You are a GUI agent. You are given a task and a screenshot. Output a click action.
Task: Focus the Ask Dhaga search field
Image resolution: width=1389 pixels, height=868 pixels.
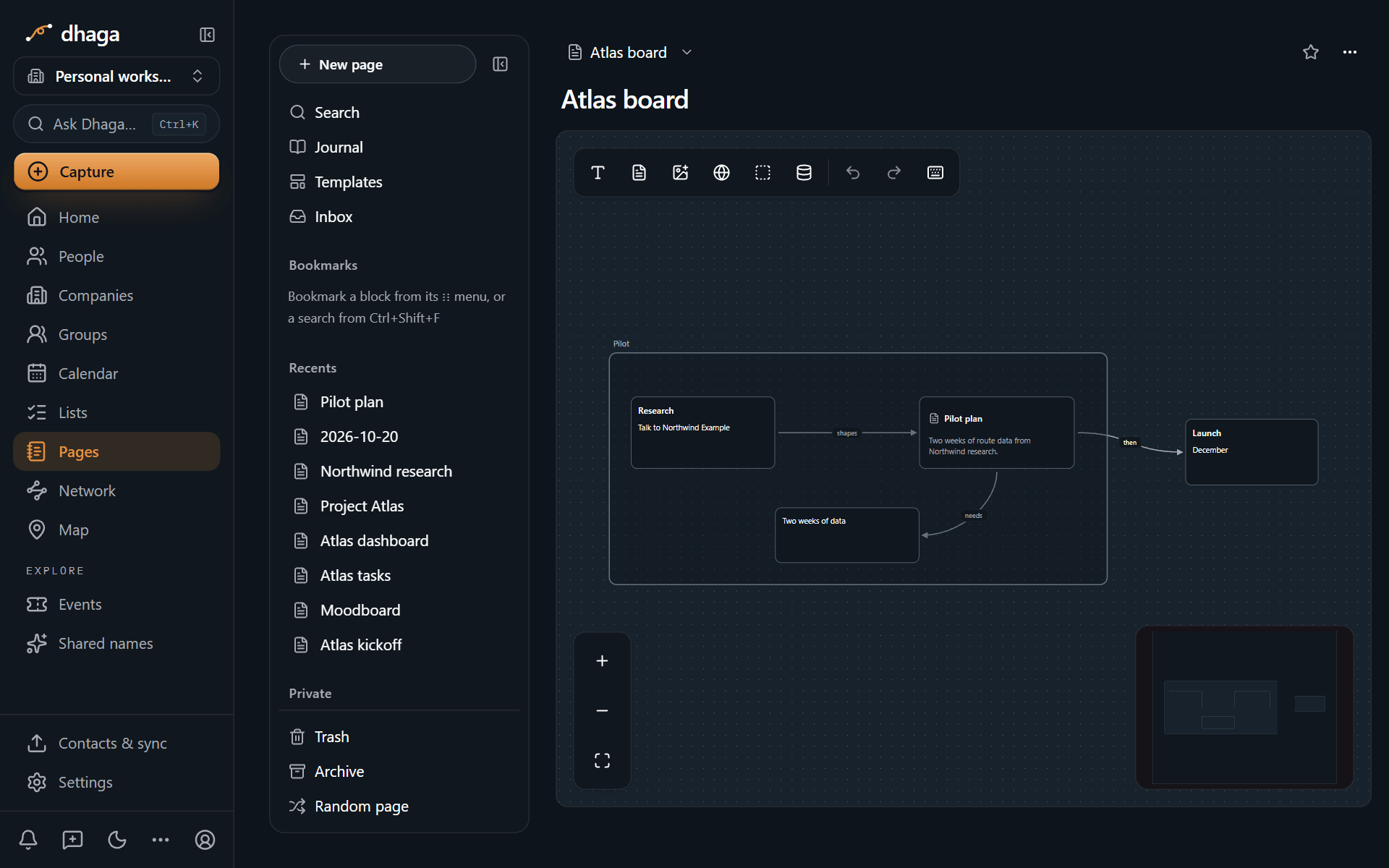pos(116,124)
